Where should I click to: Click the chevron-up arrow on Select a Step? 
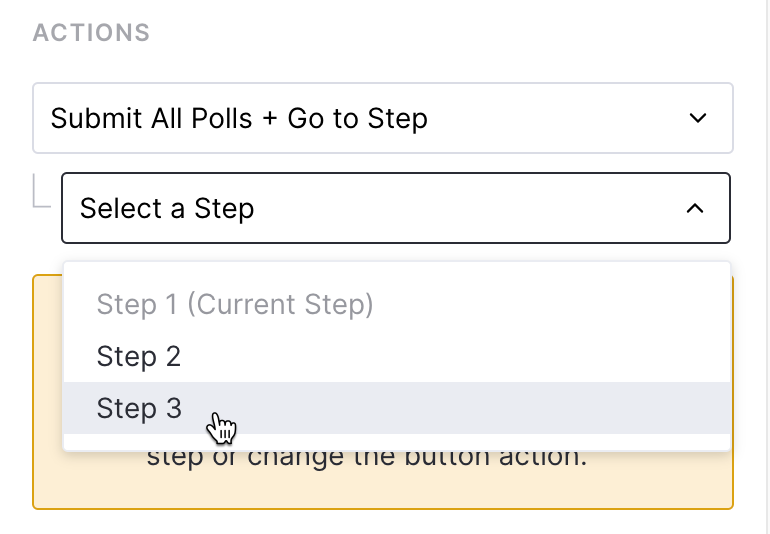[694, 208]
